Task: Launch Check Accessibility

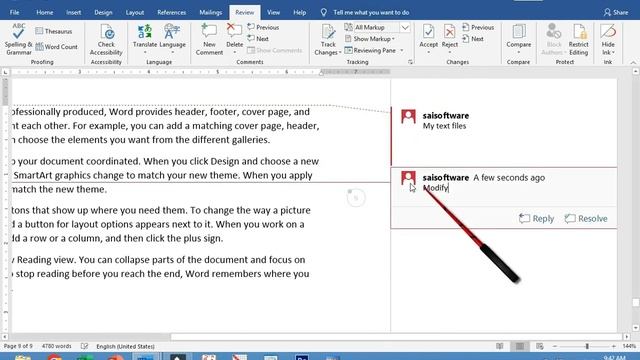Action: 106,39
